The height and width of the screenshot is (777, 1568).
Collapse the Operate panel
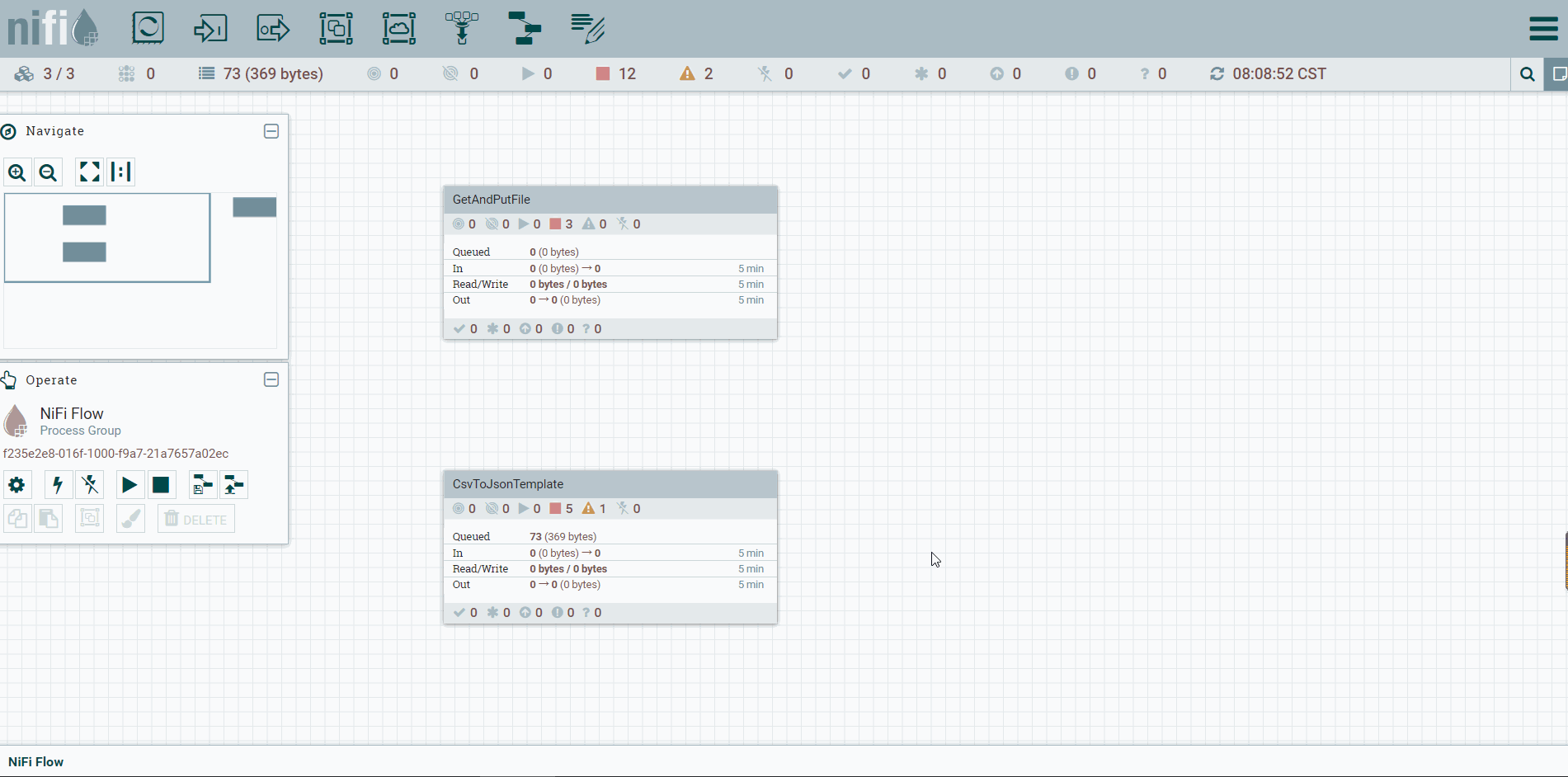[x=271, y=379]
